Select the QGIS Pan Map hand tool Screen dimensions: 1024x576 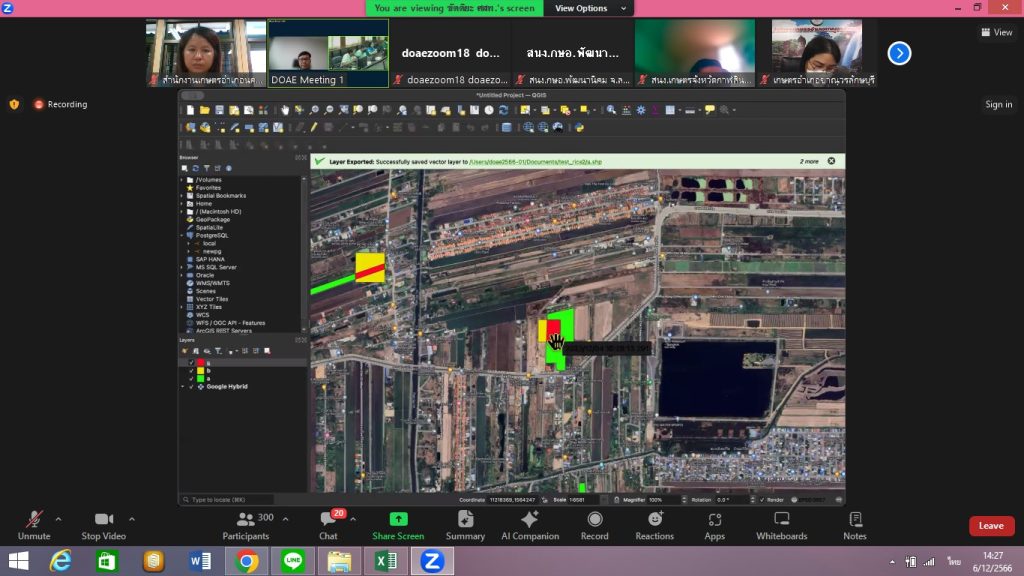[x=285, y=110]
